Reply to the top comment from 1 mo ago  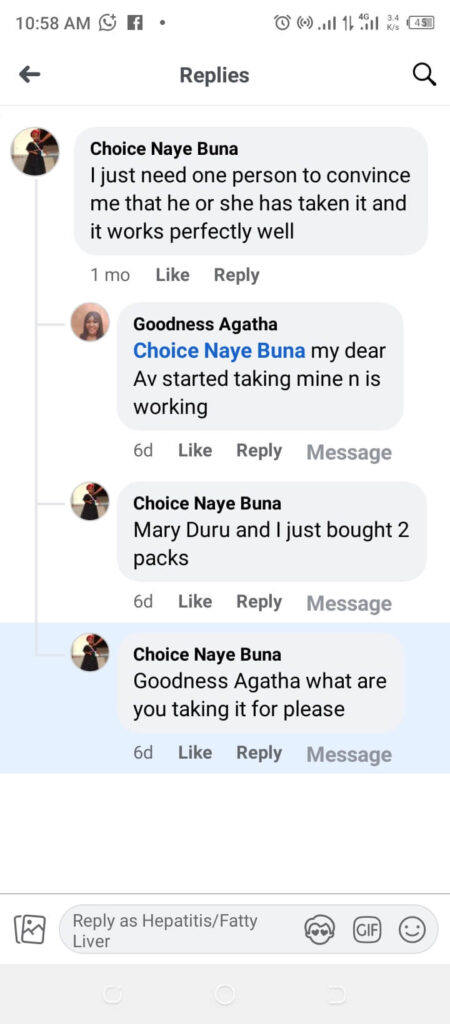[236, 275]
